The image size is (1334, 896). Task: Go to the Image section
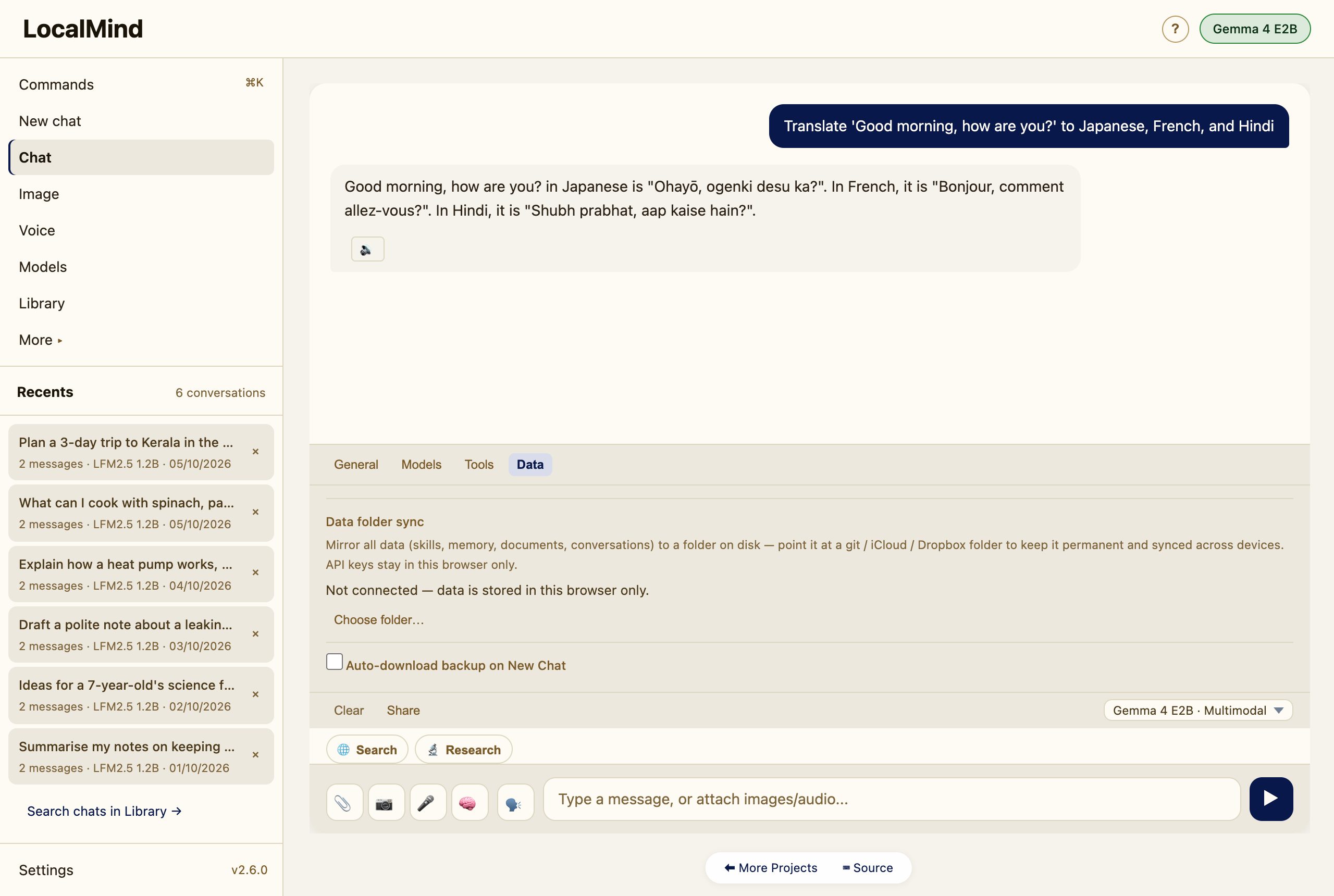[141, 194]
